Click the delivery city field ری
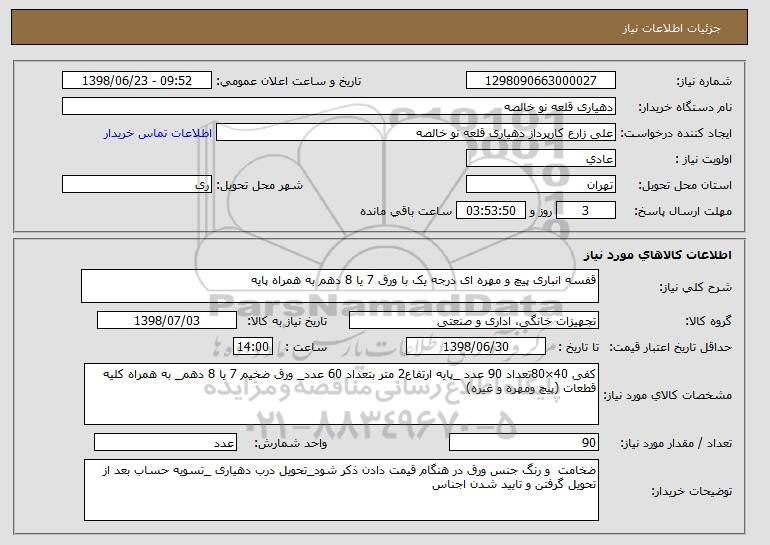 [x=137, y=185]
